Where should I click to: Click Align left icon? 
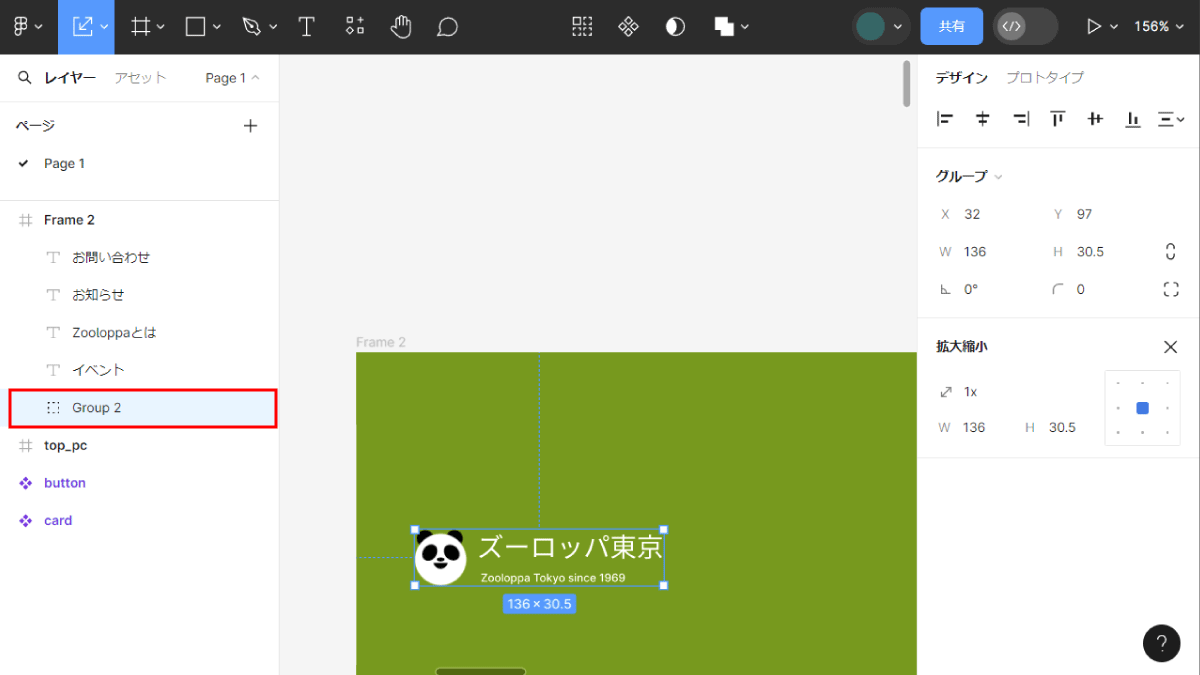945,119
